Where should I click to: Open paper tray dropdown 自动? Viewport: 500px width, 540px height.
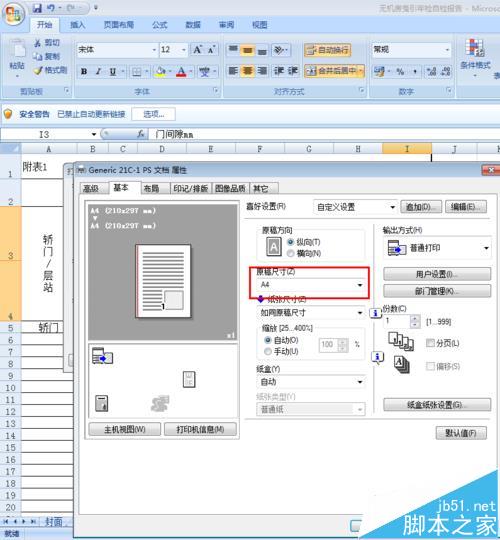point(311,382)
